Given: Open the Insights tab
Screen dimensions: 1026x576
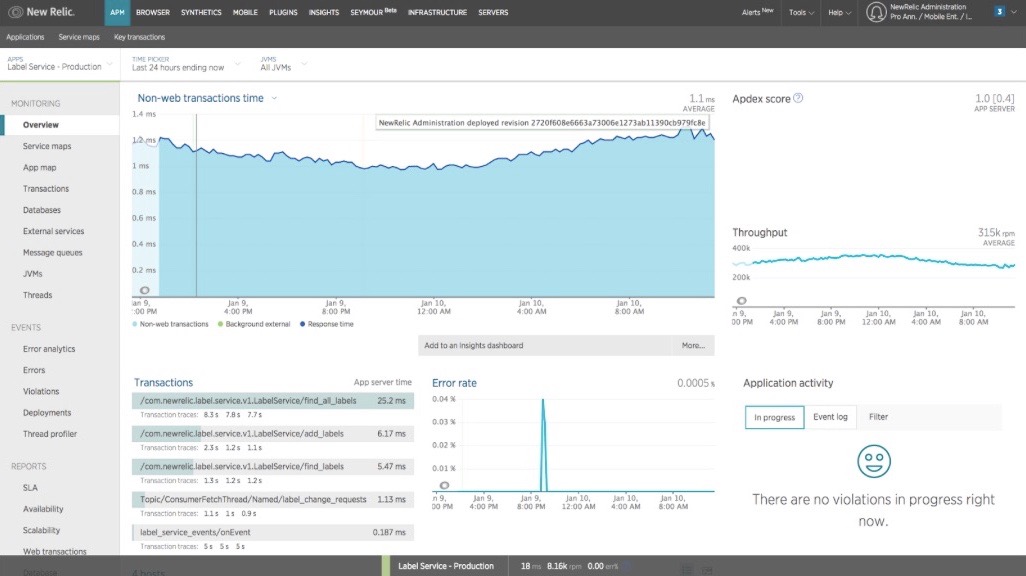Looking at the screenshot, I should click(324, 12).
